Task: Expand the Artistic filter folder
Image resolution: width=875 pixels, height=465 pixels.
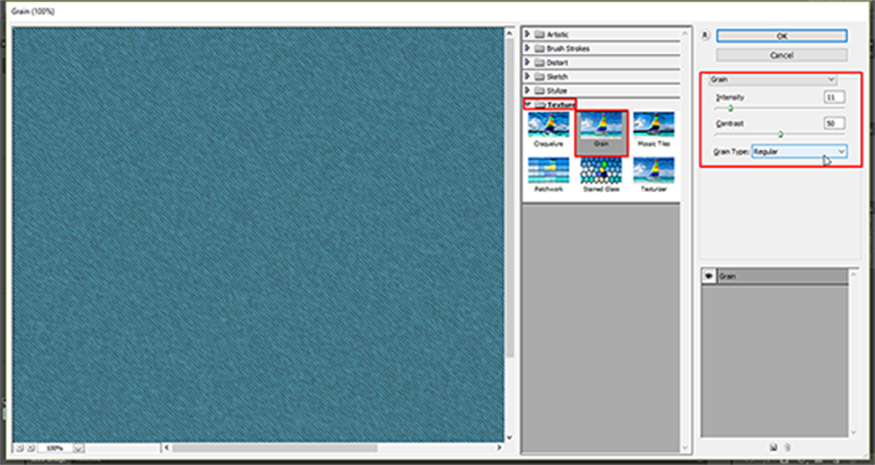Action: [x=527, y=35]
